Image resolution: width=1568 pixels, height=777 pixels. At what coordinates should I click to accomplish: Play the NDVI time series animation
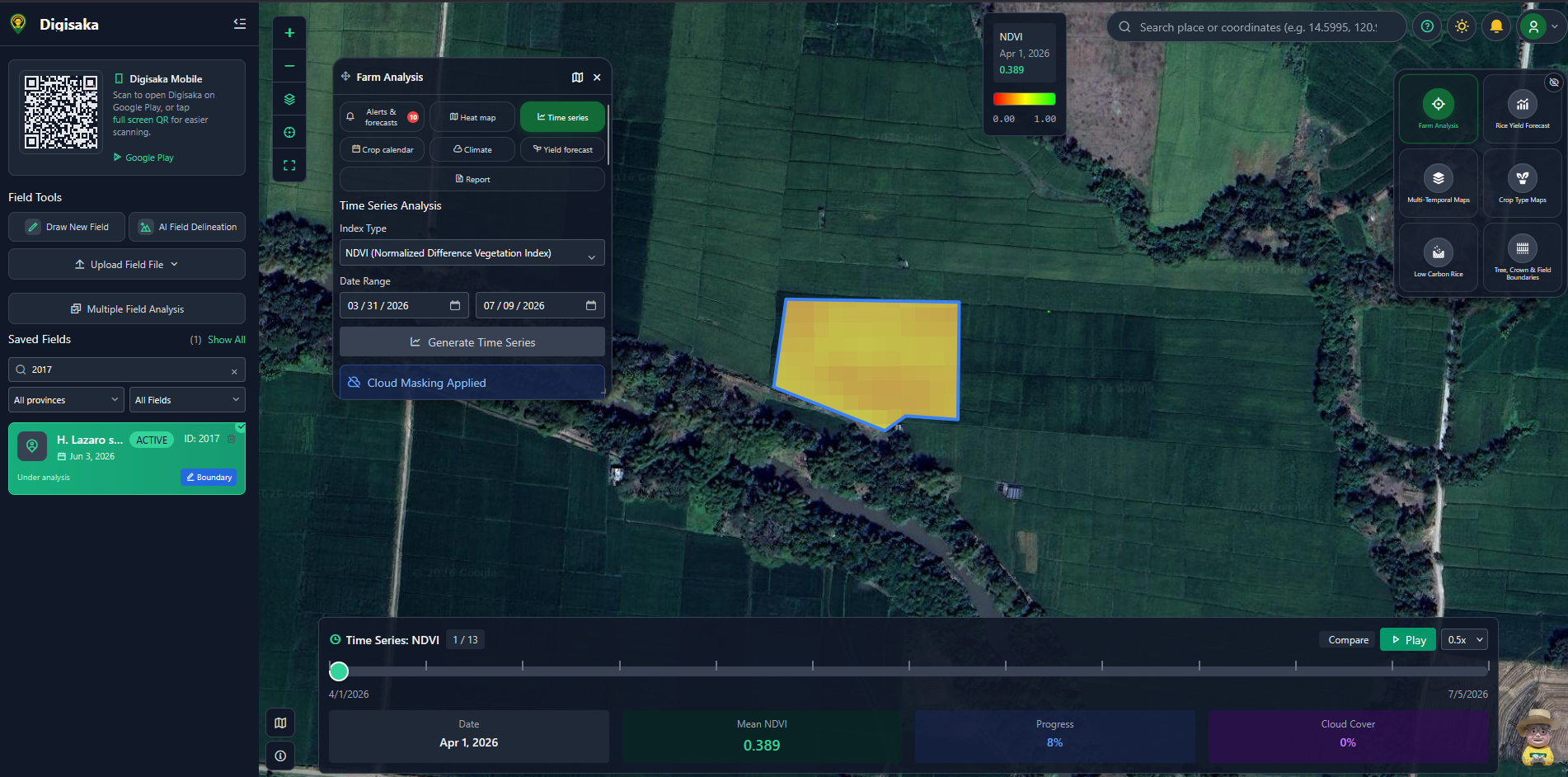(x=1409, y=640)
